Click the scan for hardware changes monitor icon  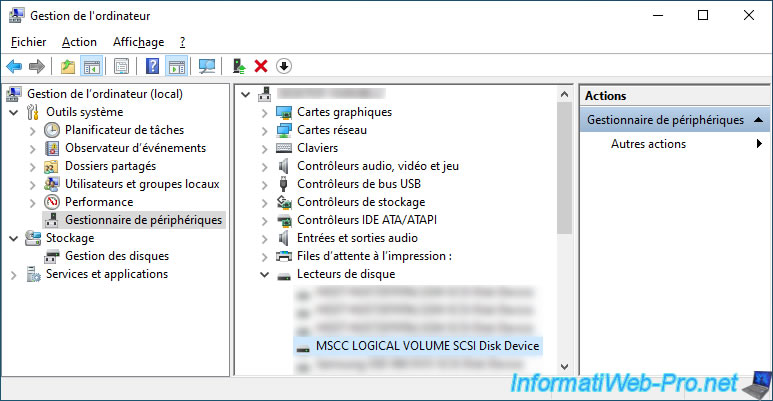(x=207, y=66)
